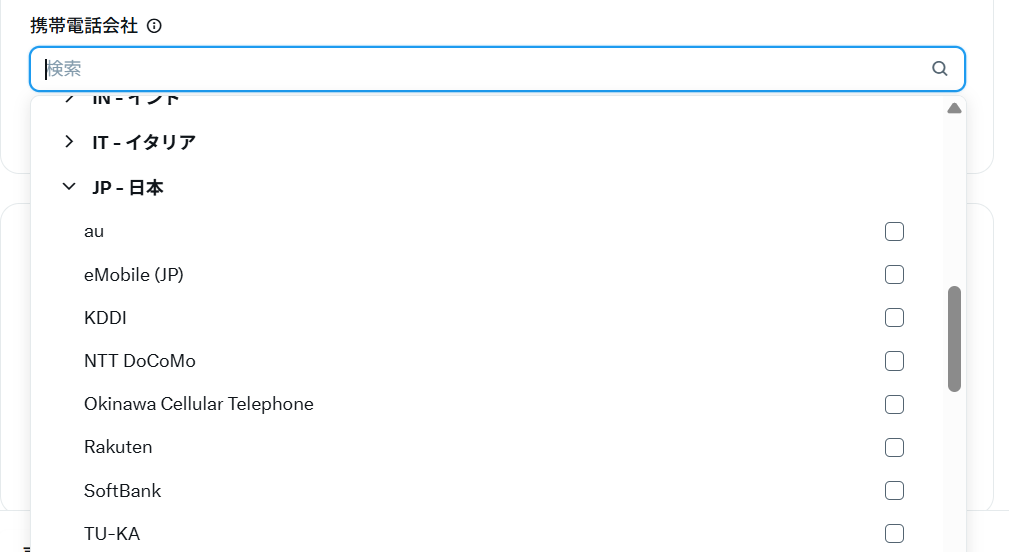
Task: Collapse the JP – 日本 group
Action: [69, 187]
